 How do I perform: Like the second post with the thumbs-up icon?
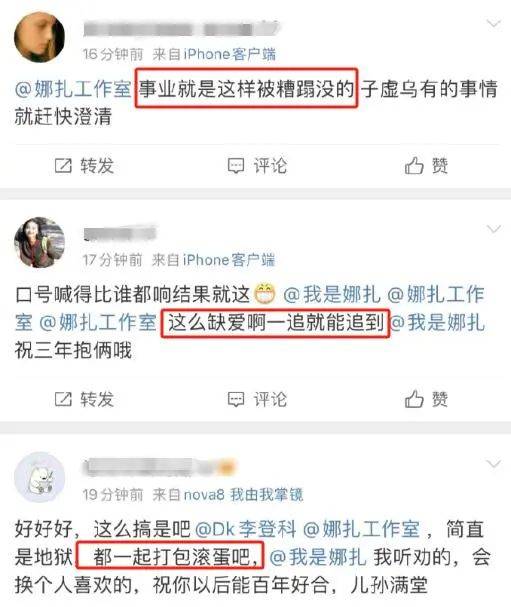[414, 399]
